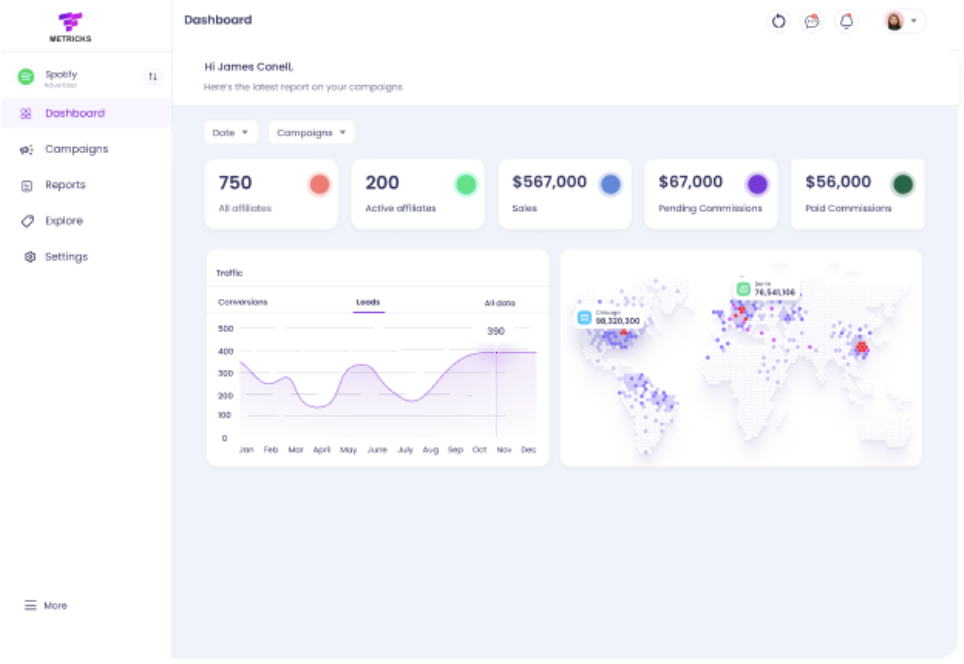Toggle the Spotify account switcher arrows
Screen dimensions: 964x664
[153, 77]
